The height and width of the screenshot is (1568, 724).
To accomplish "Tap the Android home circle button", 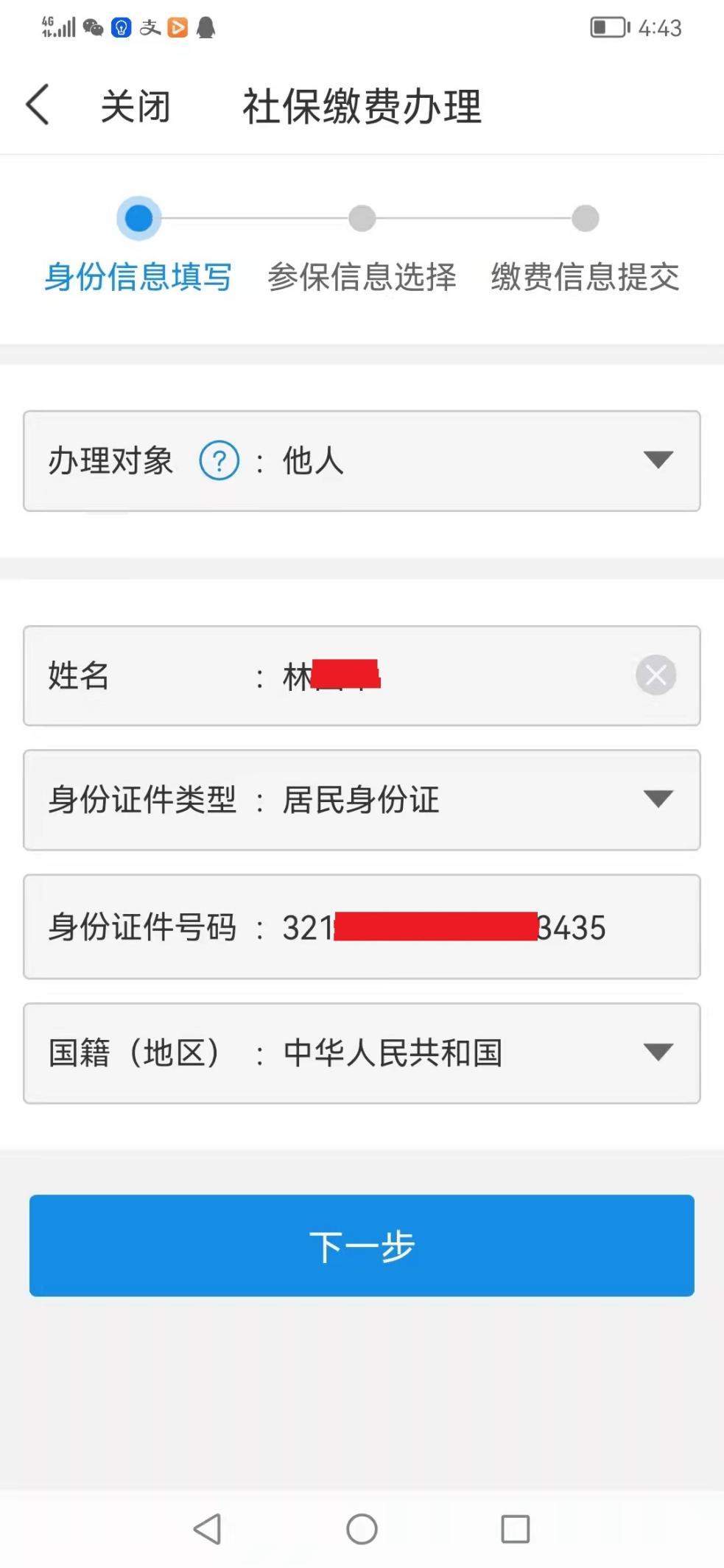I will [362, 1529].
